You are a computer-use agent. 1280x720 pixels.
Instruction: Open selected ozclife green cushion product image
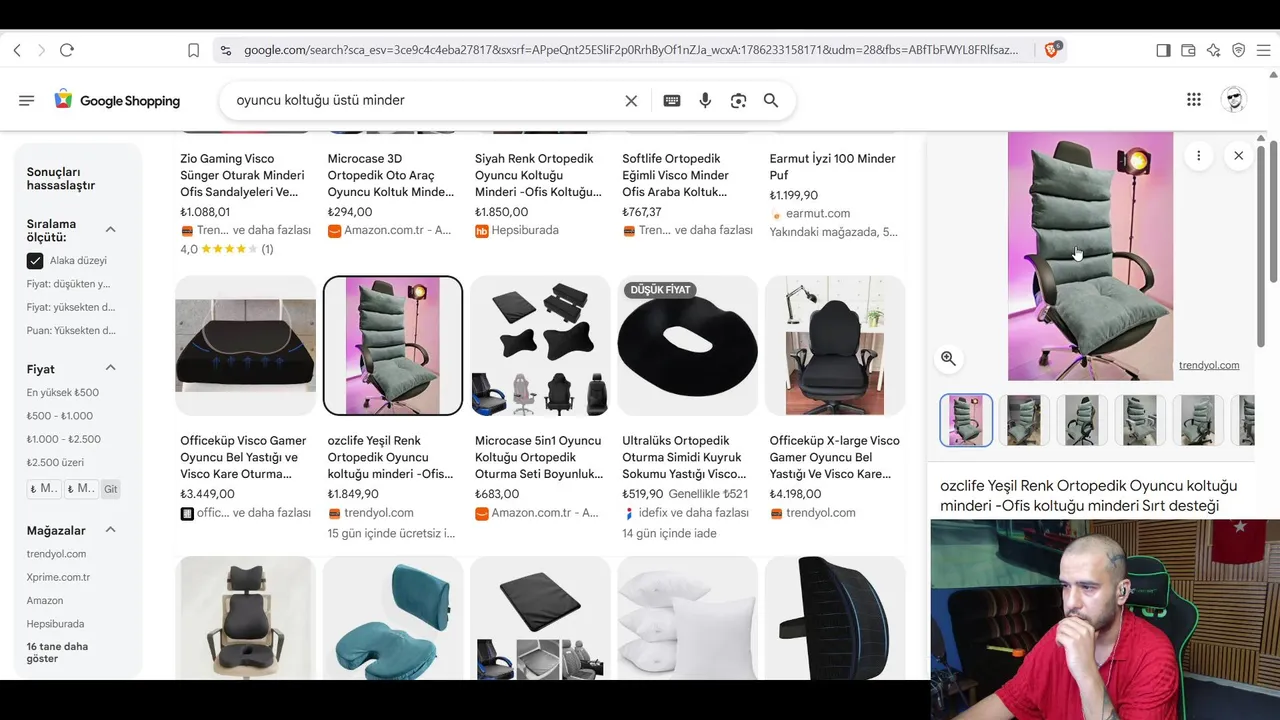[x=393, y=345]
